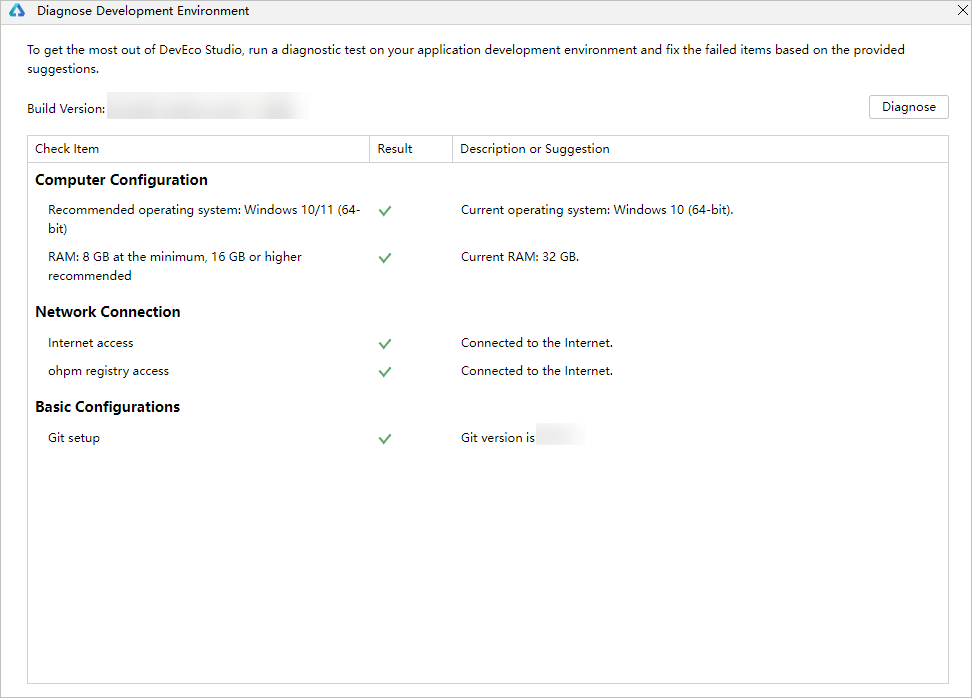Image resolution: width=972 pixels, height=698 pixels.
Task: Select the Network Connection section heading
Action: coord(108,312)
